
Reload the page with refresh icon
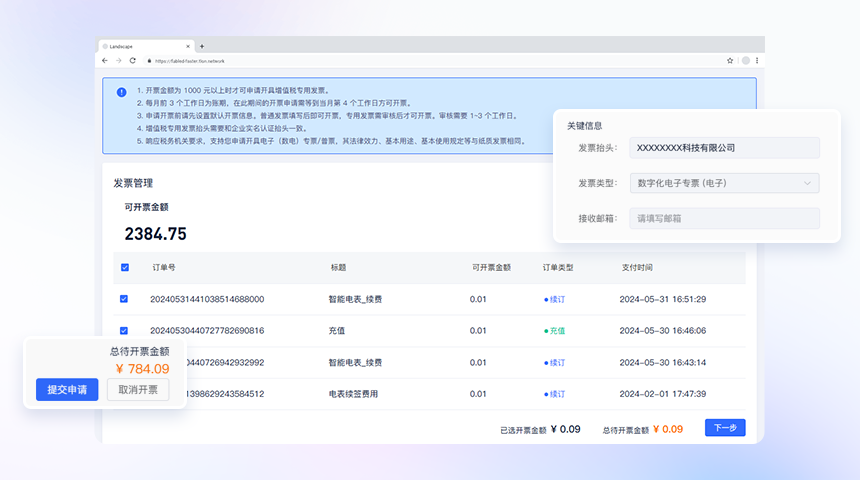point(132,61)
